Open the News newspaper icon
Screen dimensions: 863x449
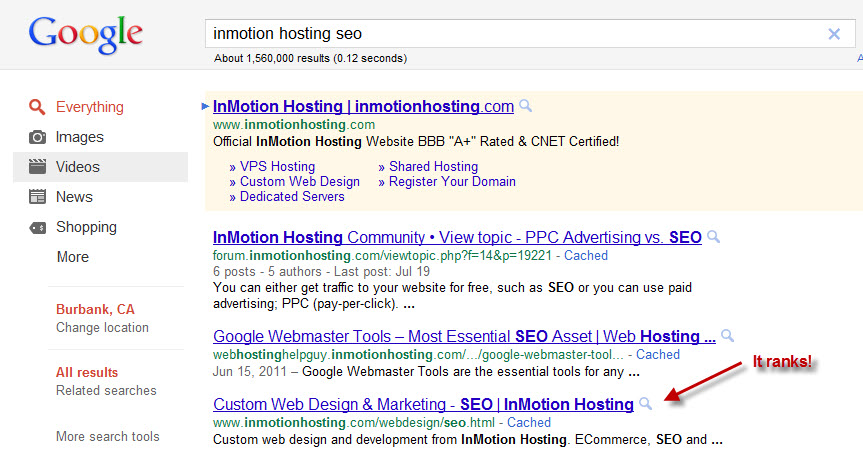[x=37, y=196]
